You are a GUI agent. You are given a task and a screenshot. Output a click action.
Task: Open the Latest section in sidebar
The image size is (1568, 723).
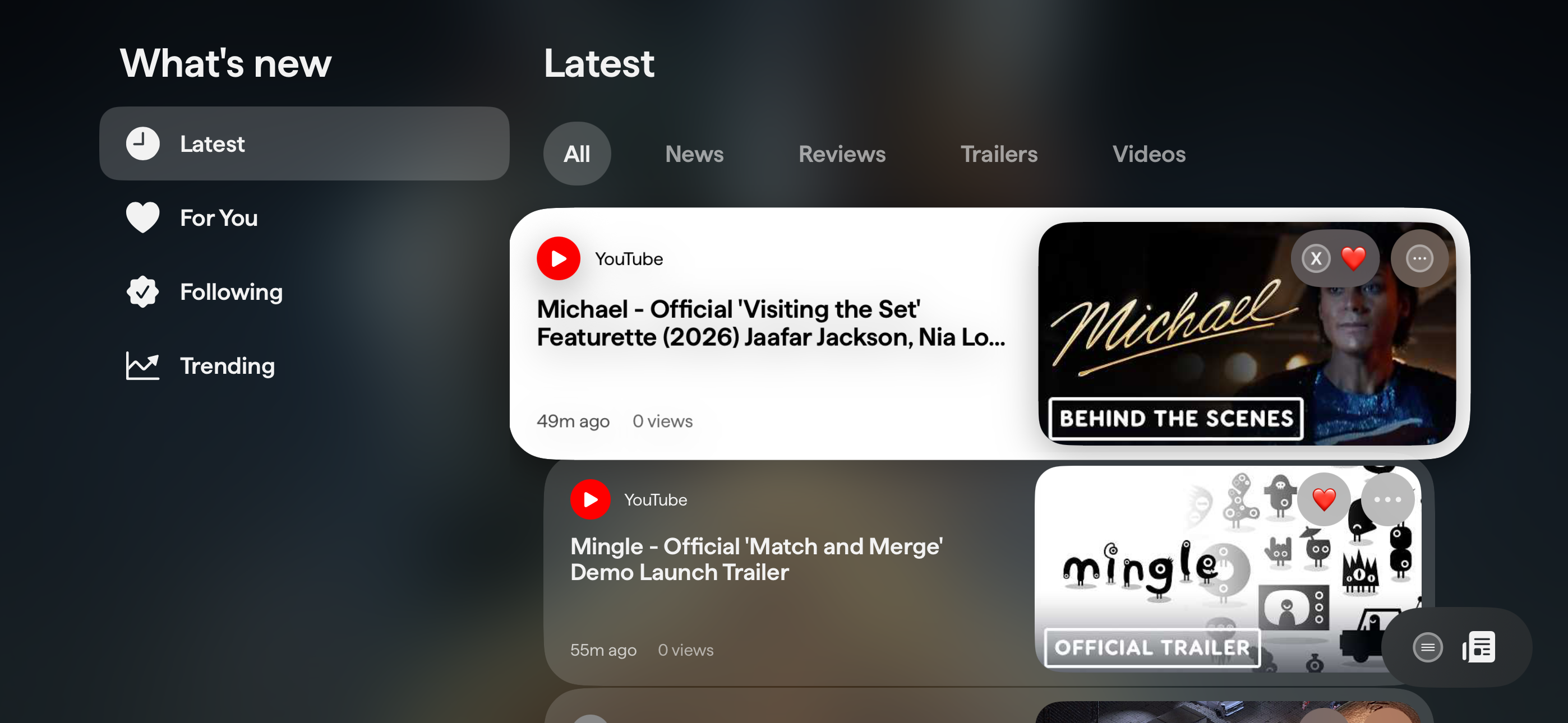pyautogui.click(x=305, y=143)
